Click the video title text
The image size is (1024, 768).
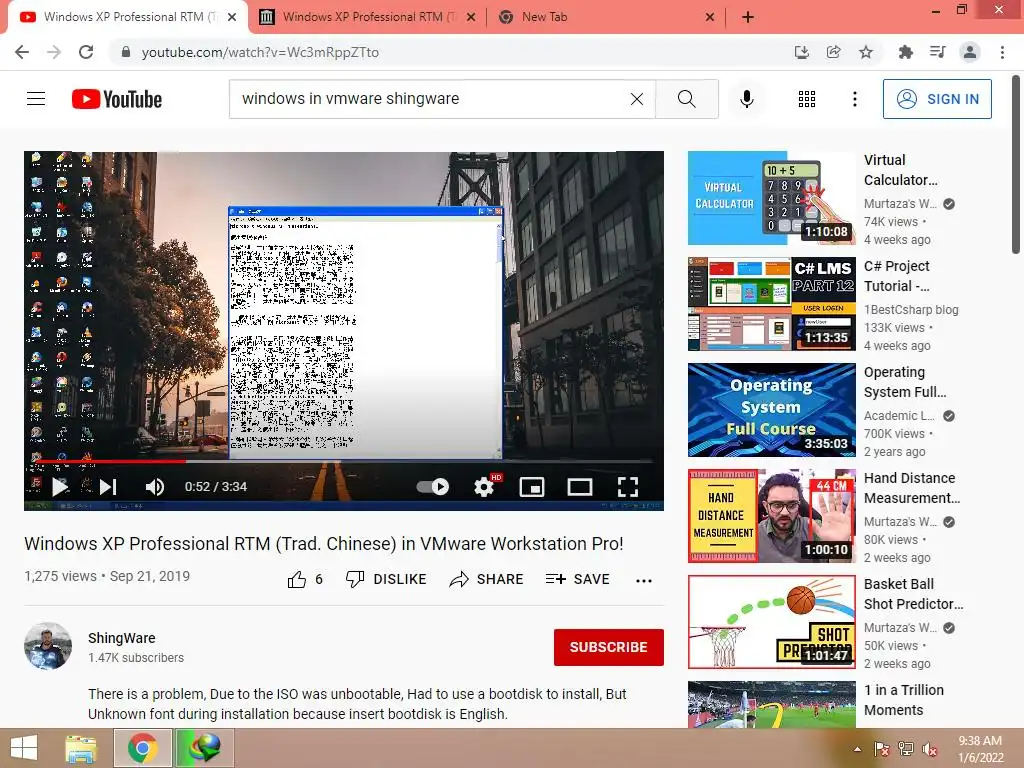pos(324,543)
